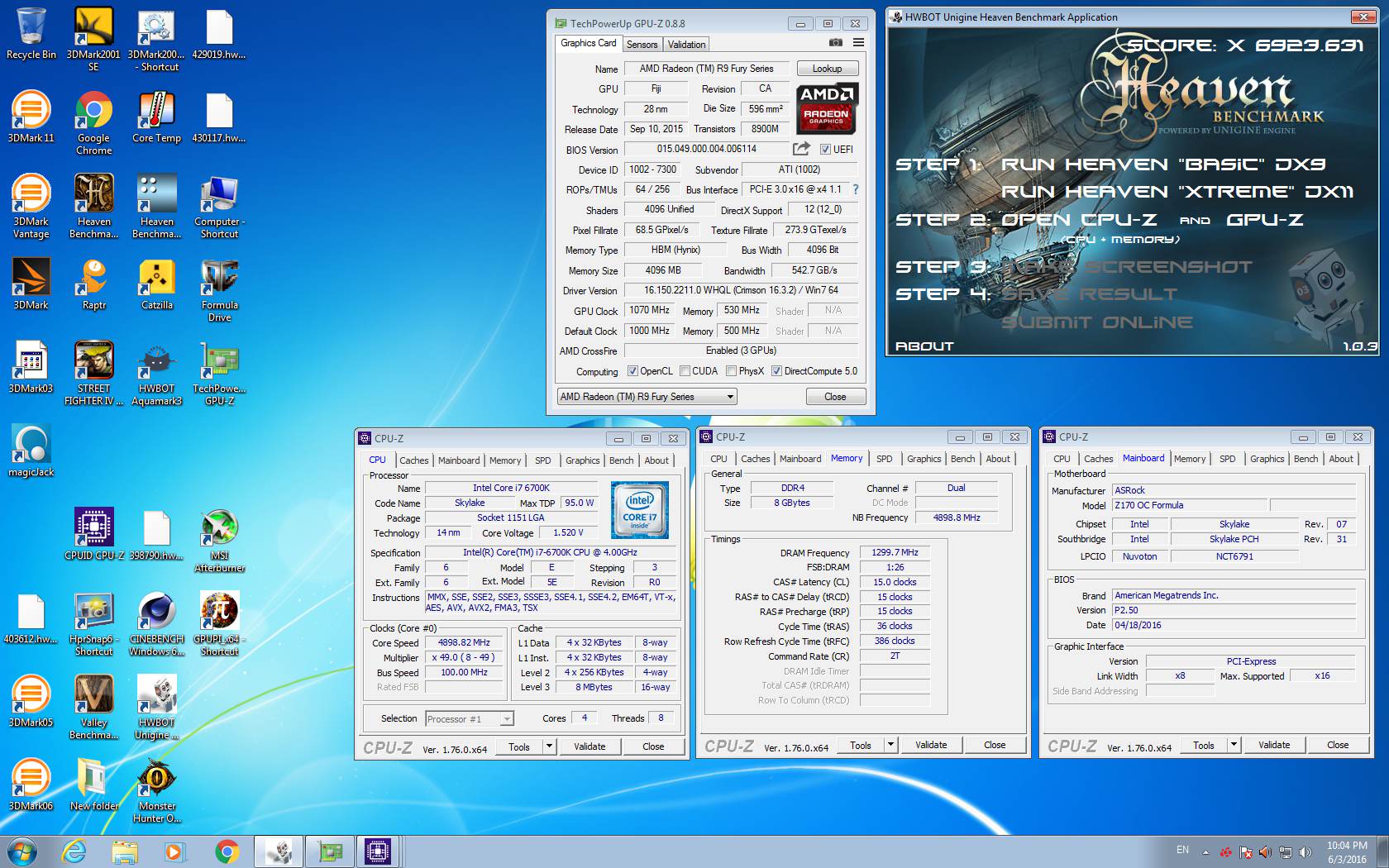1389x868 pixels.
Task: Show hidden system tray icons arrow
Action: click(1205, 851)
